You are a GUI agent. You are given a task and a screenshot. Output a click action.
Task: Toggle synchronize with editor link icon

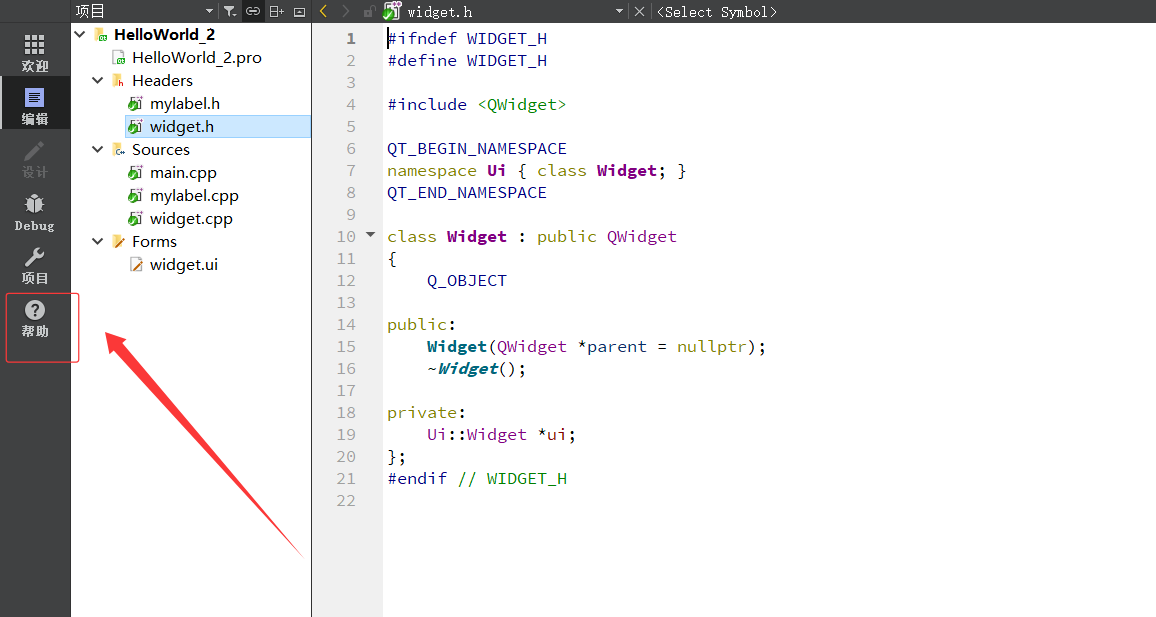click(253, 11)
